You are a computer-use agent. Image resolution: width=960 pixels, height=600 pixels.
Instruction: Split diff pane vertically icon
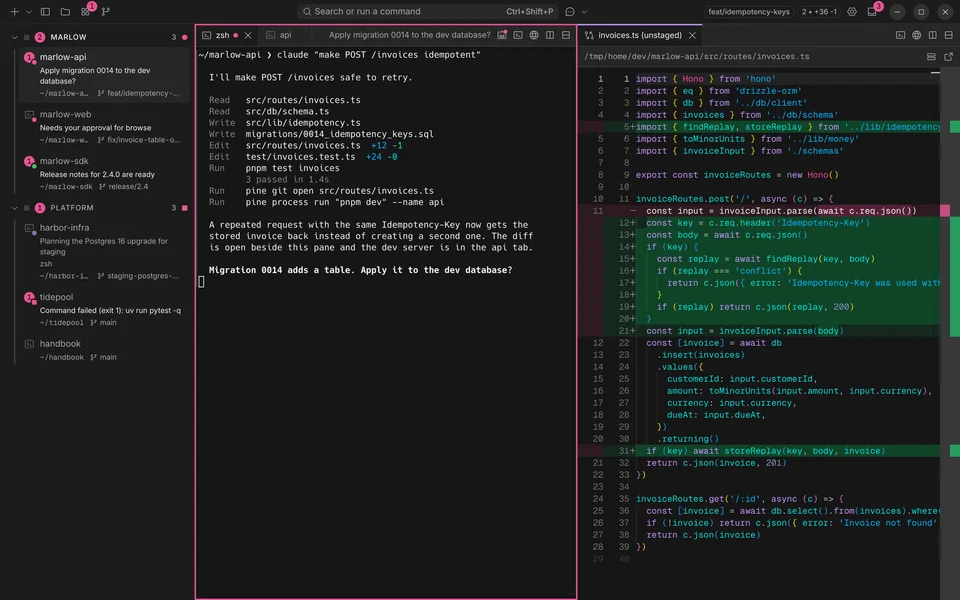click(x=932, y=36)
